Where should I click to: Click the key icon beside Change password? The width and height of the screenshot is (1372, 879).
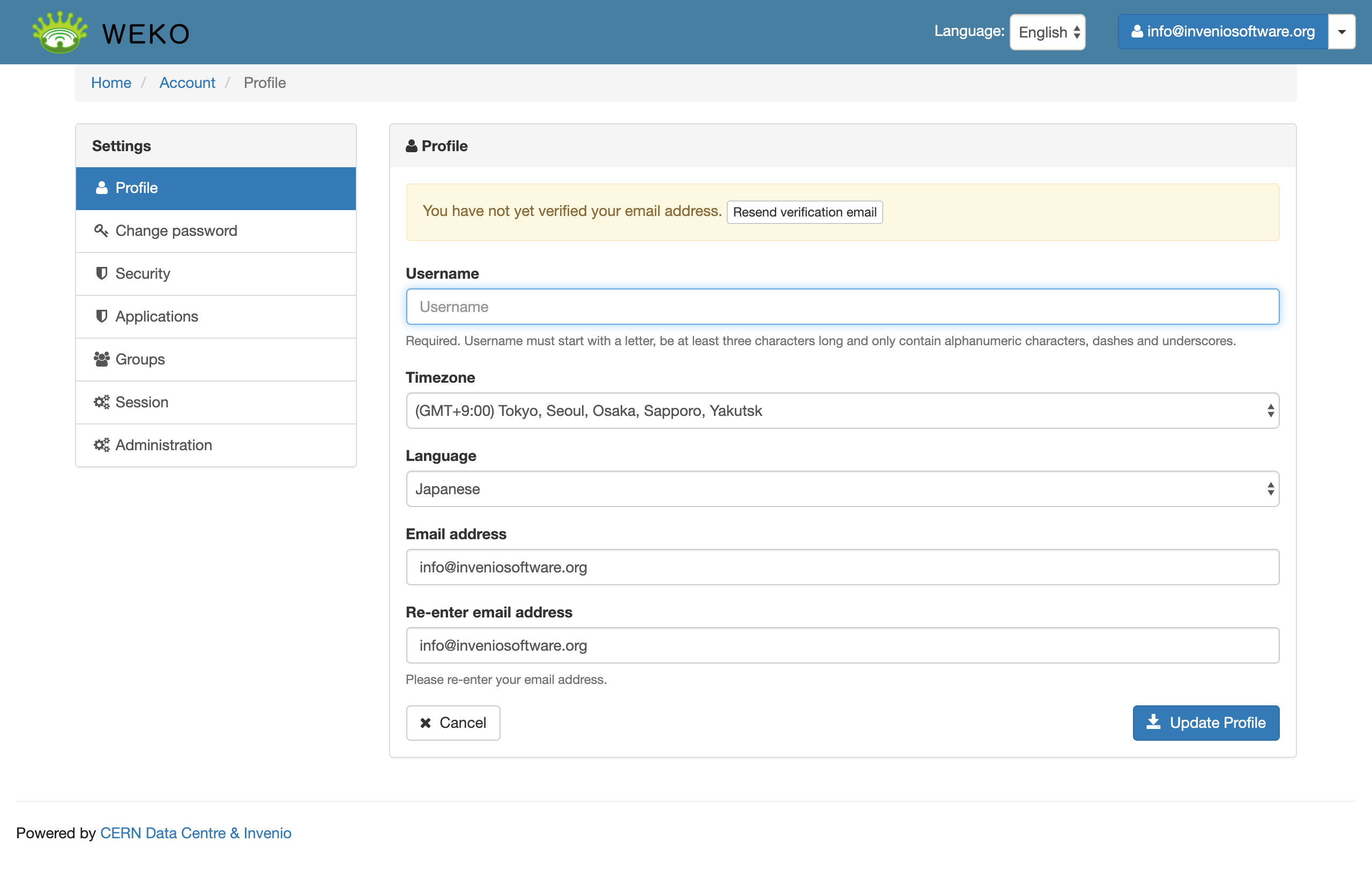101,230
